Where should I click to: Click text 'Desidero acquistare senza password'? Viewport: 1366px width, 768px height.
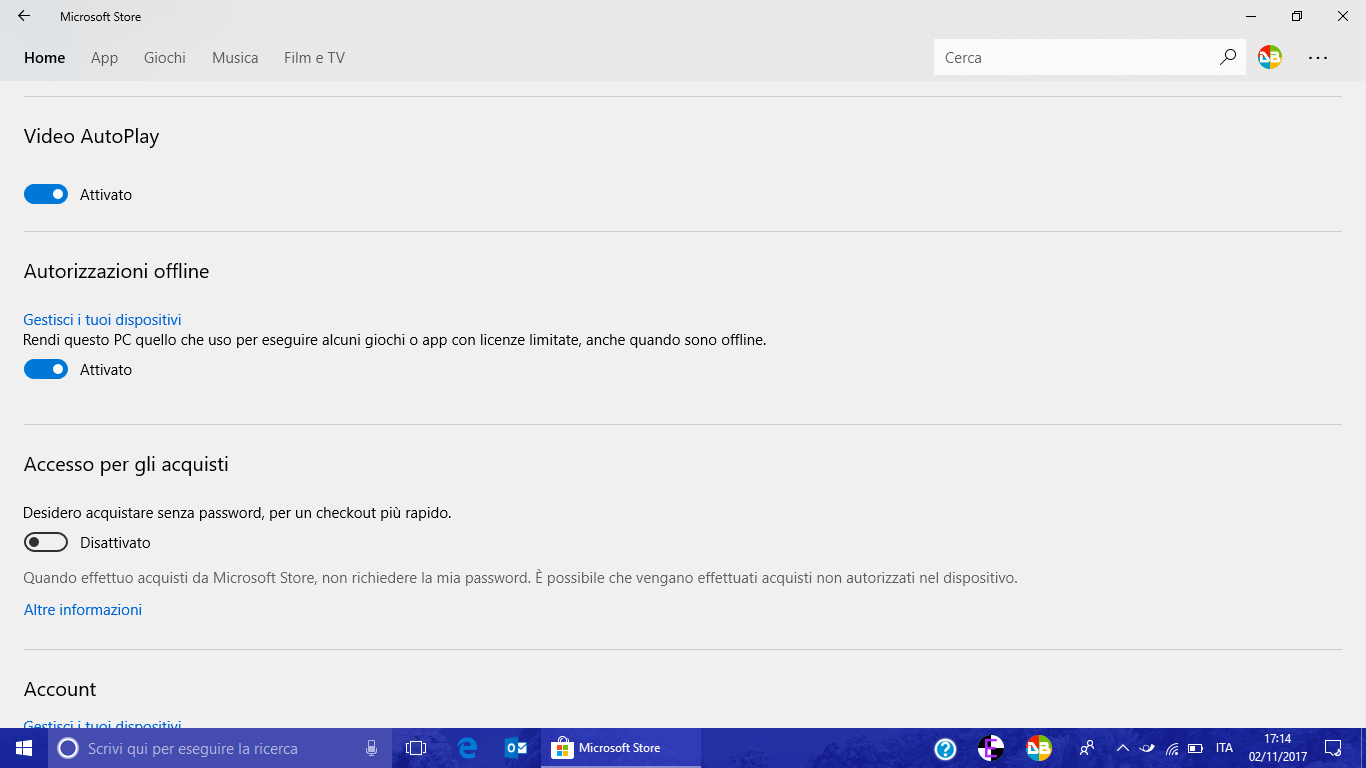[144, 513]
